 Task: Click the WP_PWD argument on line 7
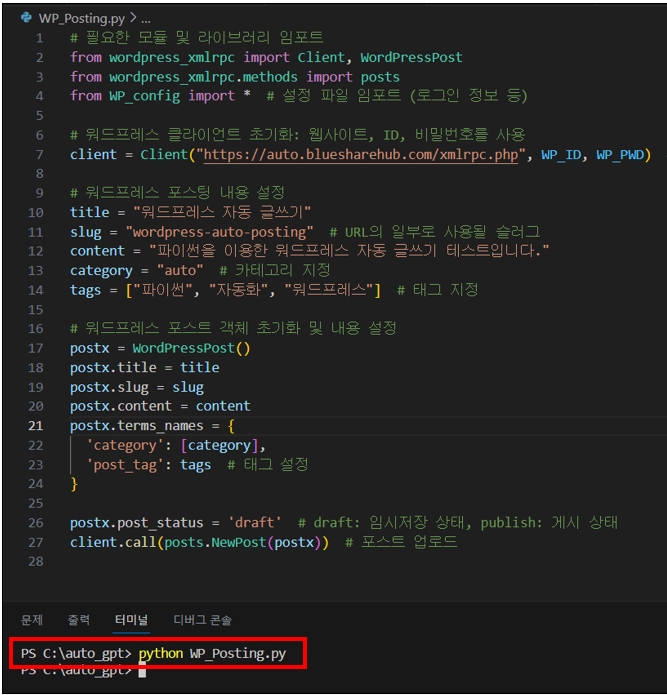tap(620, 155)
